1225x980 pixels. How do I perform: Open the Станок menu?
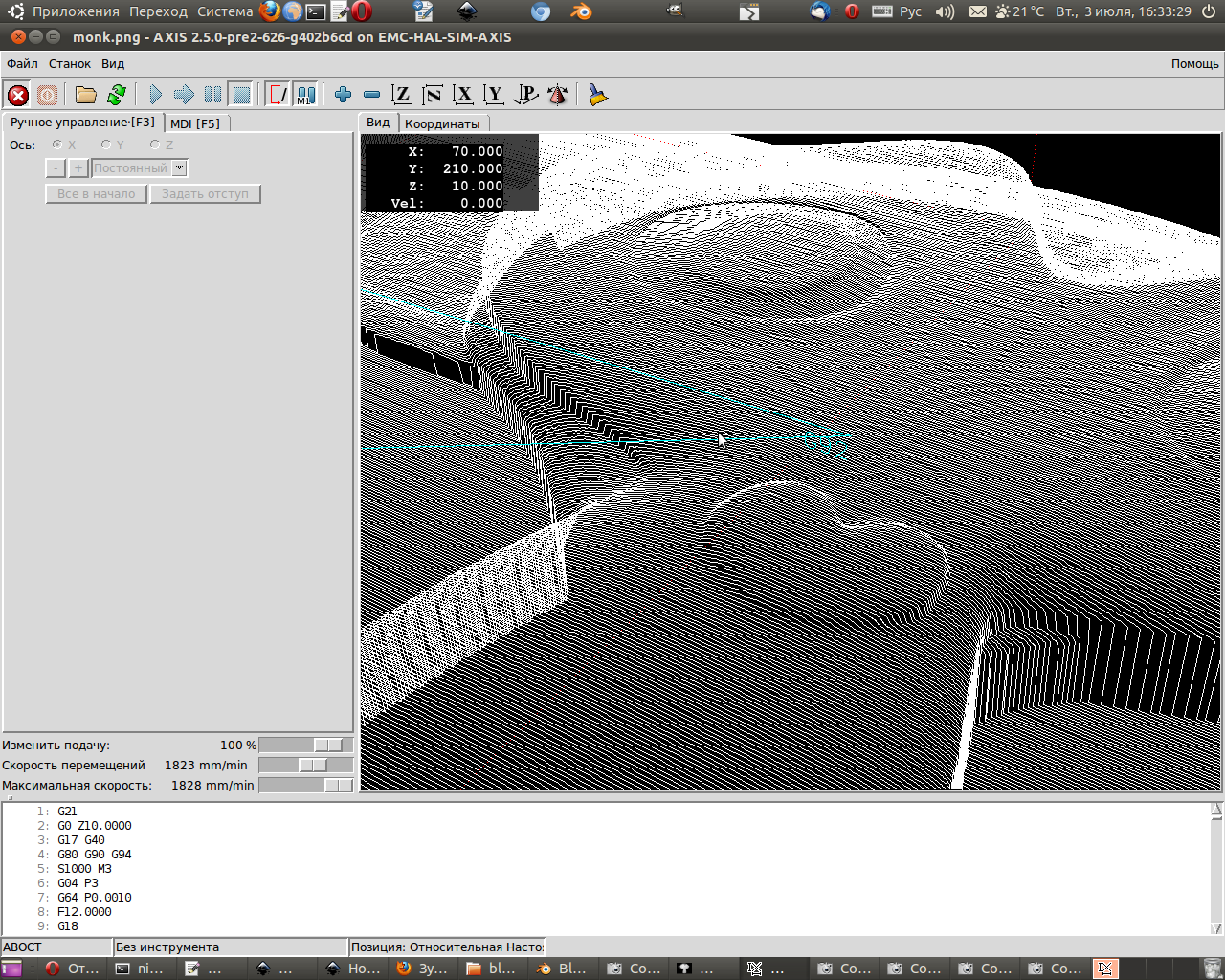coord(70,64)
